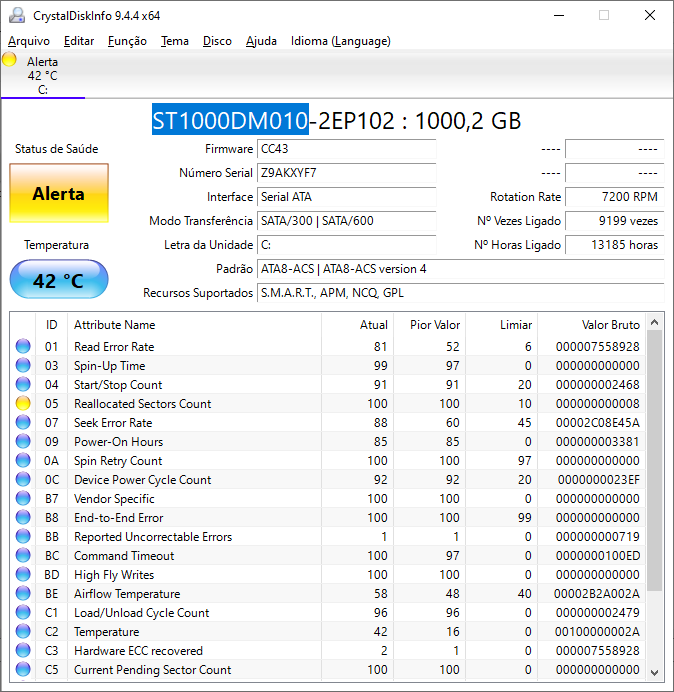Select the C: drive tab showing Alerta
This screenshot has width=674, height=692.
coord(43,75)
